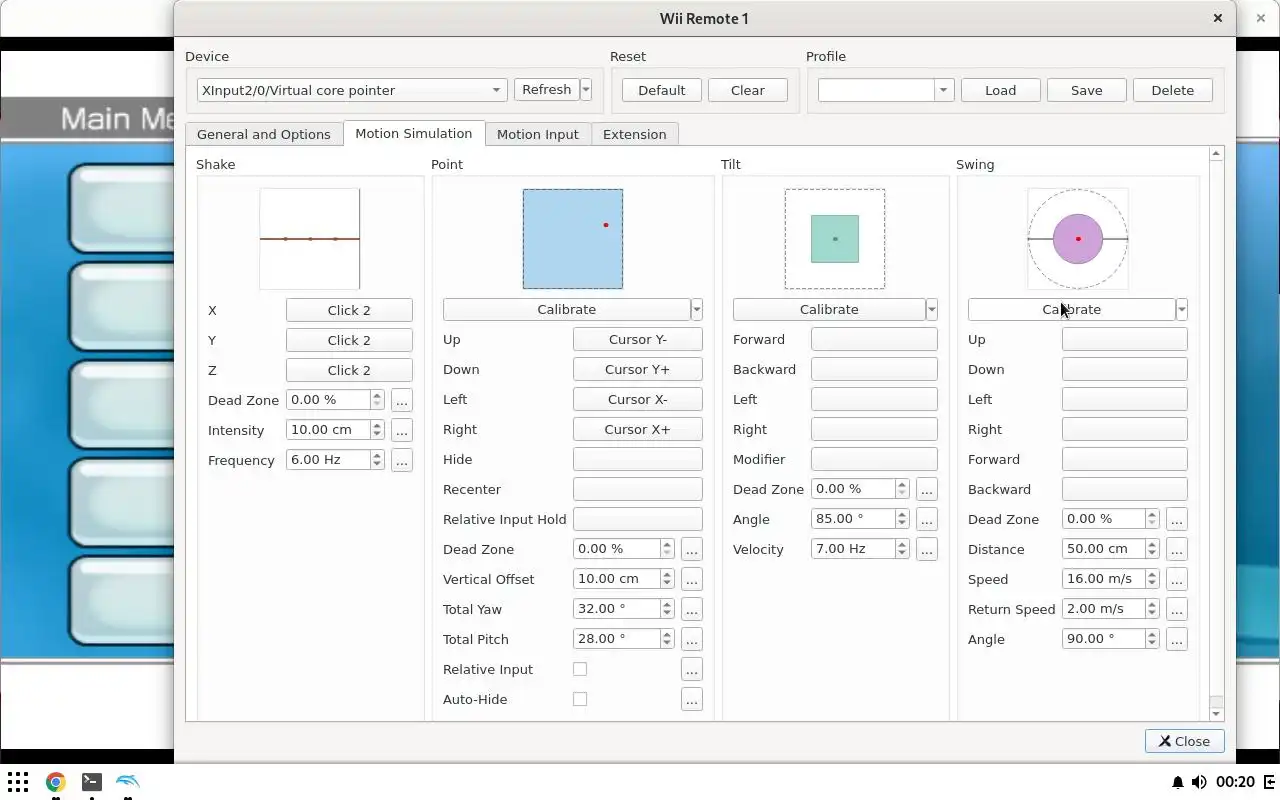Image resolution: width=1280 pixels, height=800 pixels.
Task: Click the Tilt Modifier mapping field
Action: click(874, 459)
